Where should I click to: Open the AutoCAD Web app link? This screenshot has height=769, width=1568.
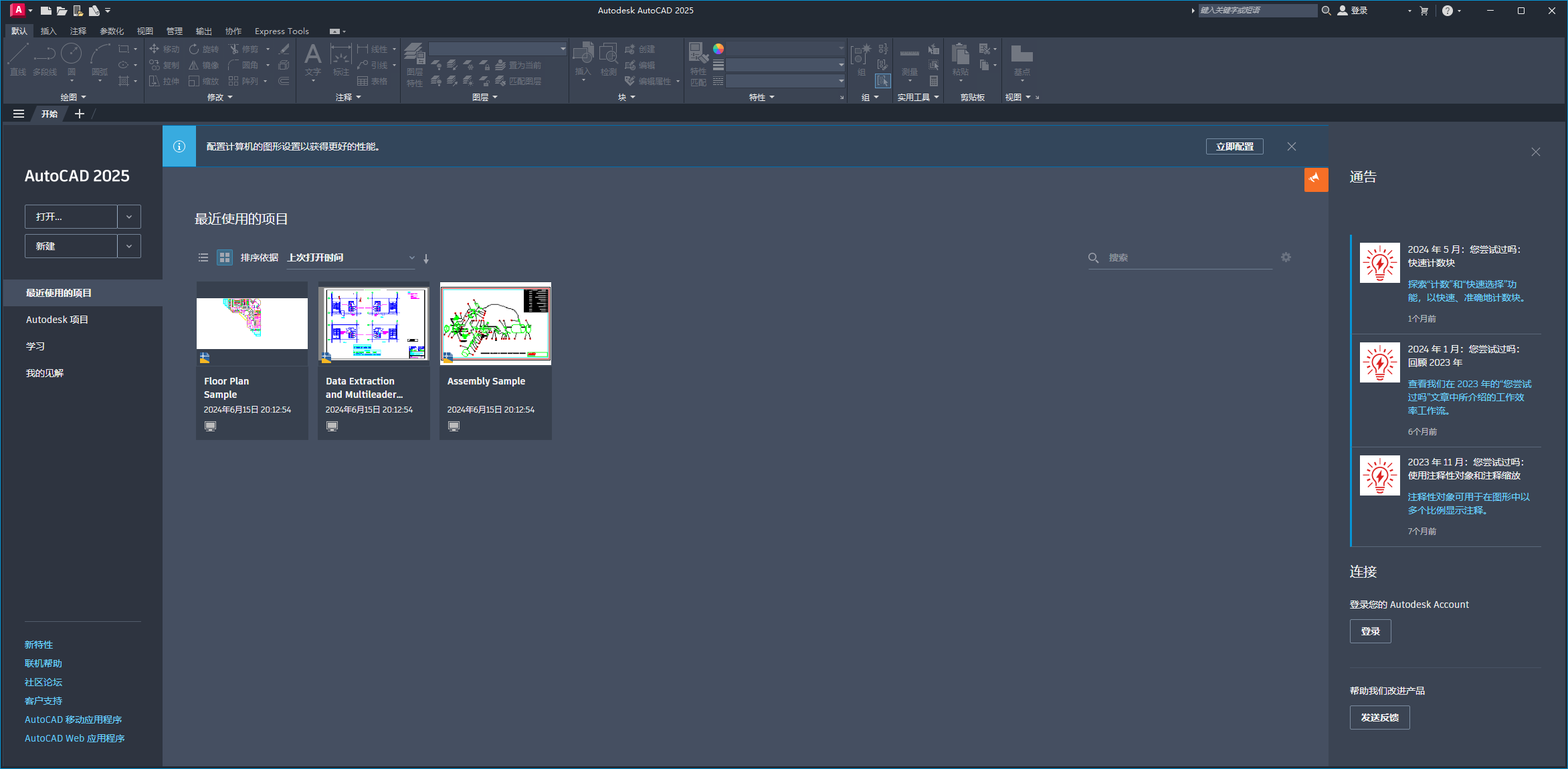click(x=74, y=738)
